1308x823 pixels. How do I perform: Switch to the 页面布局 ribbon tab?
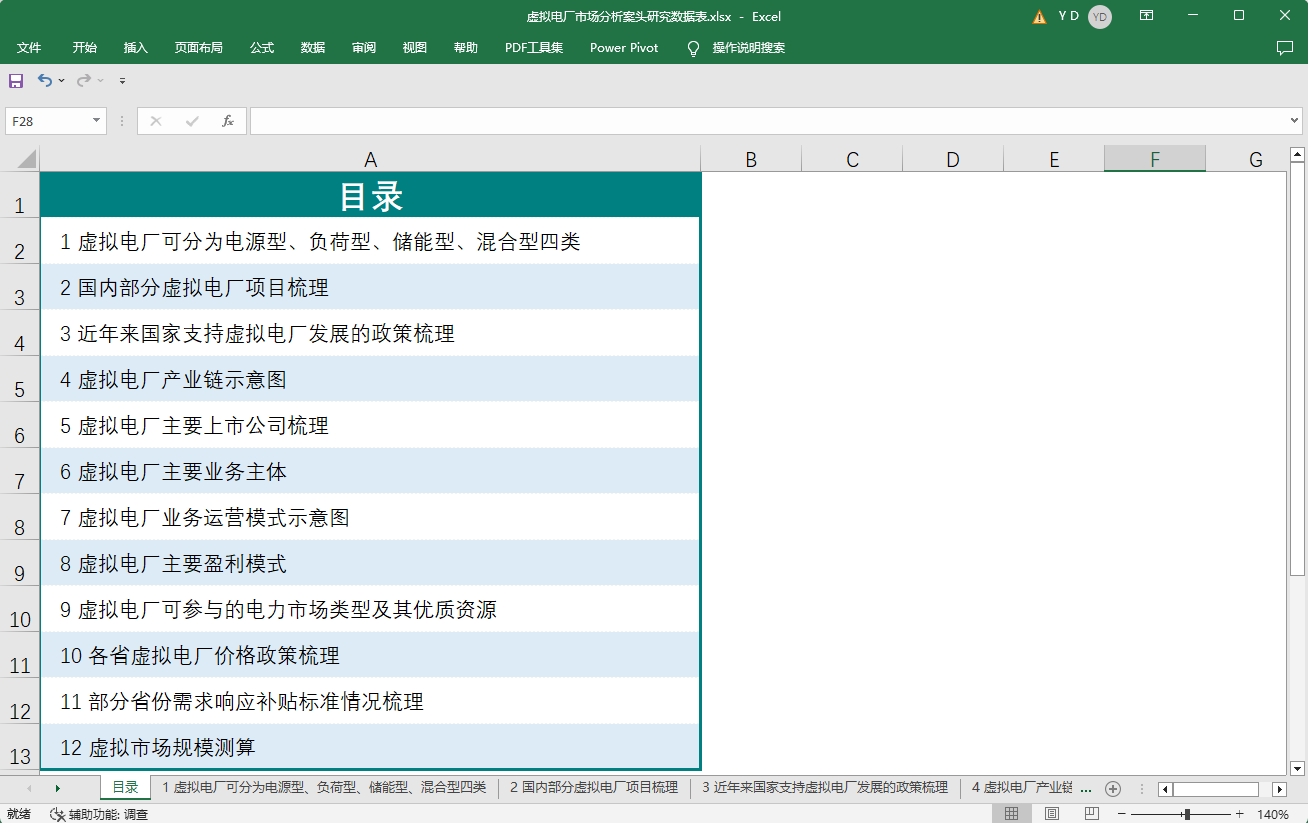point(199,48)
